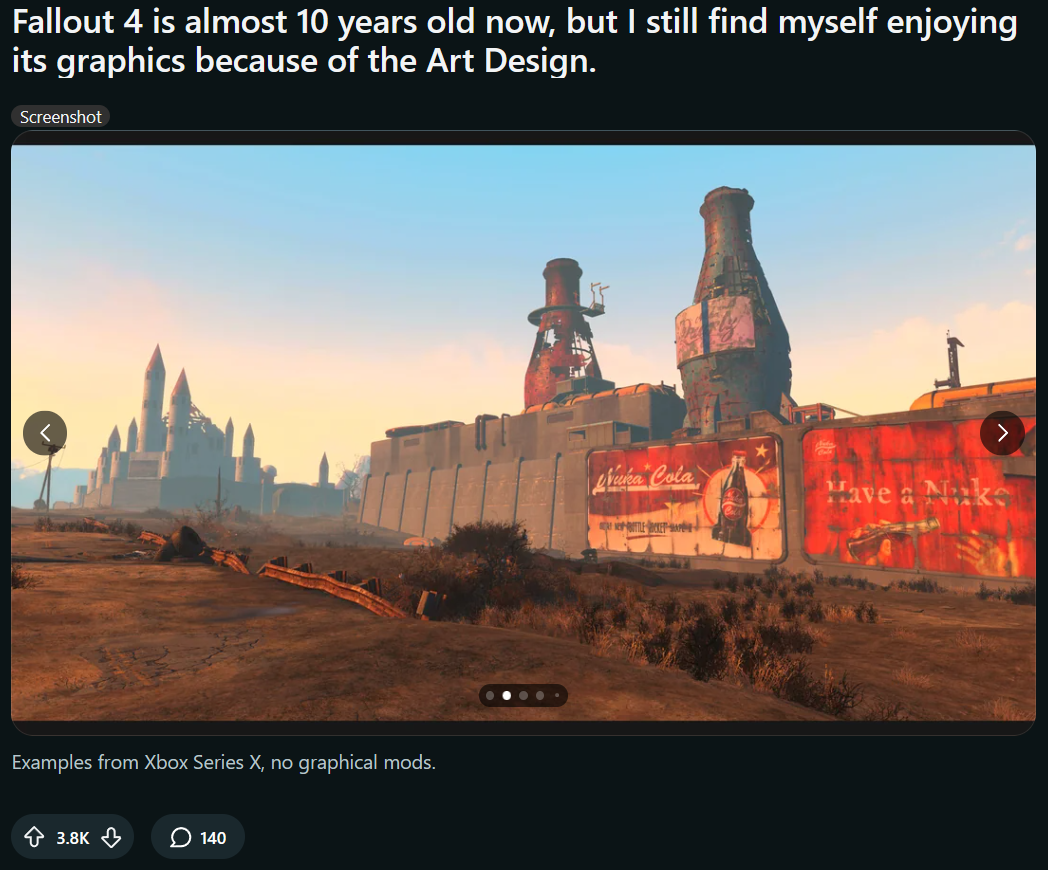
Task: Advance to next gallery image arrow
Action: [1002, 433]
